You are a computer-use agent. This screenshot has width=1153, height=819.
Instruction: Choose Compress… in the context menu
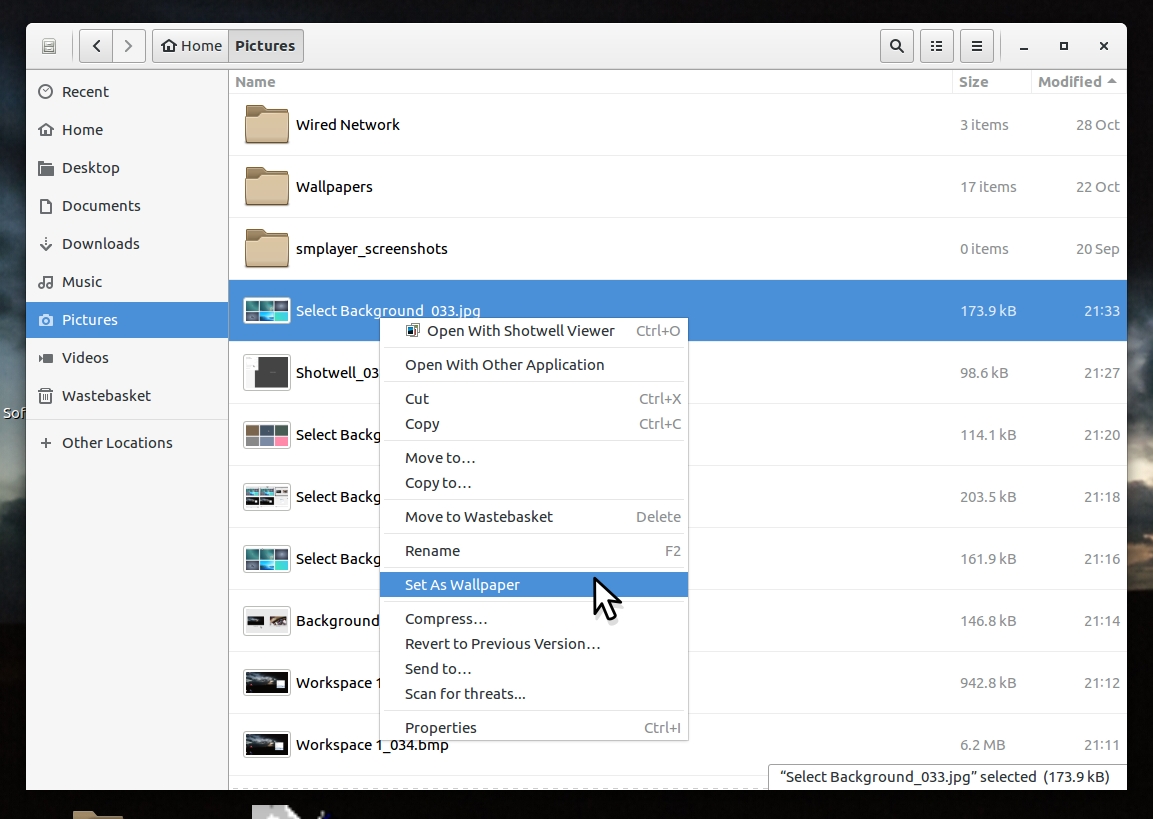[446, 619]
